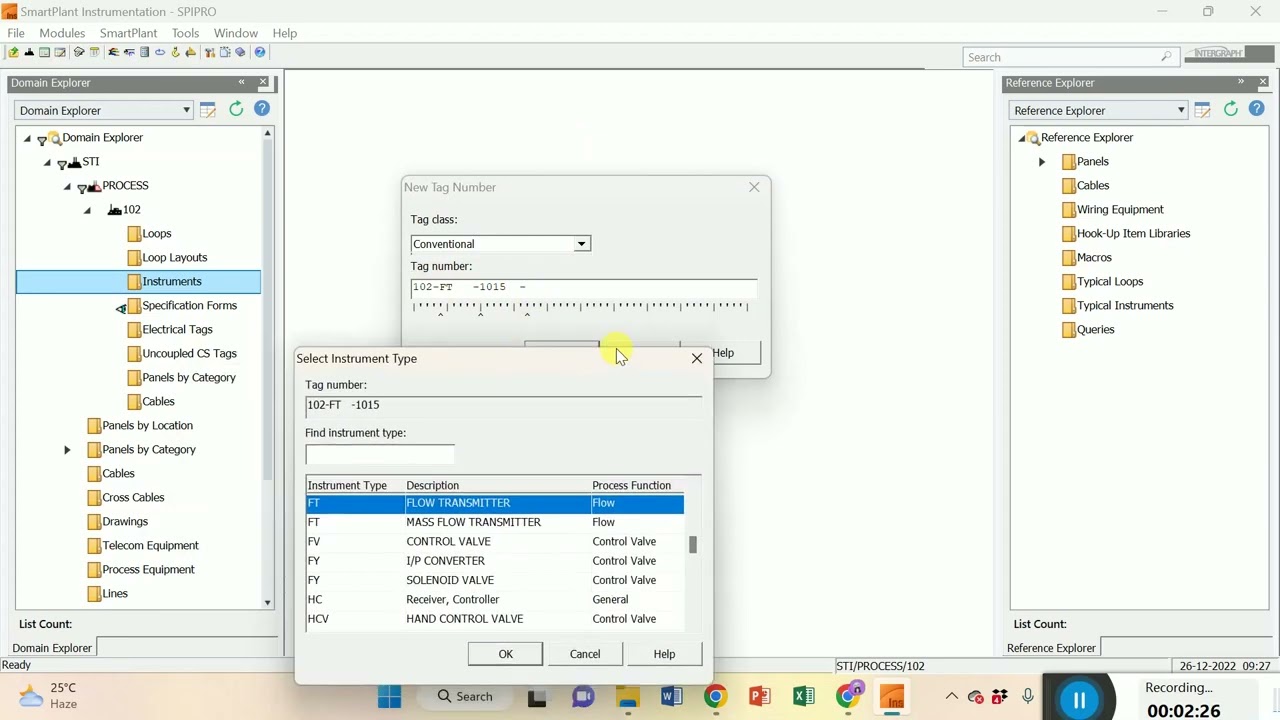Click the yellow folder with green arrow toolbar icon
The height and width of the screenshot is (720, 1280).
click(x=13, y=52)
